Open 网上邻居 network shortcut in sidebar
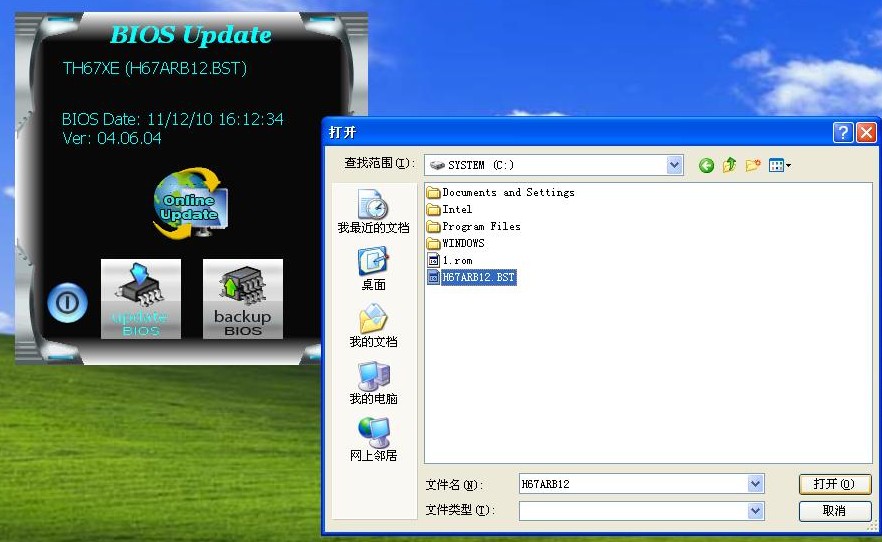 coord(373,440)
